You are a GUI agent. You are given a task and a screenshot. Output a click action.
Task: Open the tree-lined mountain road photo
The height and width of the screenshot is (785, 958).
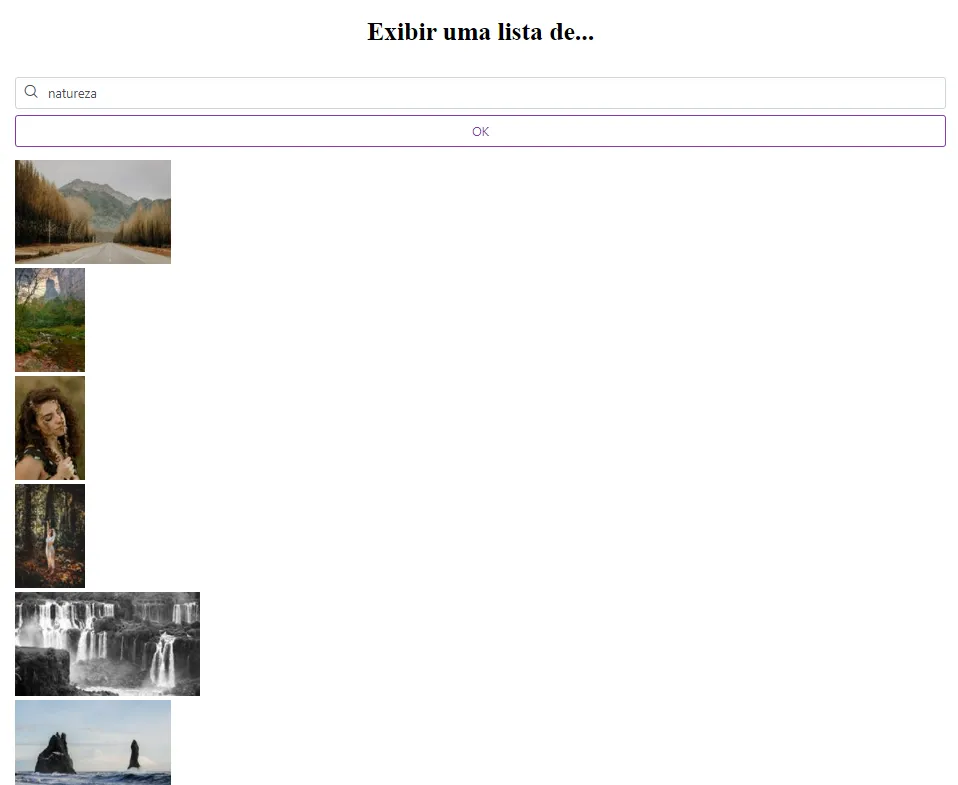[x=93, y=212]
